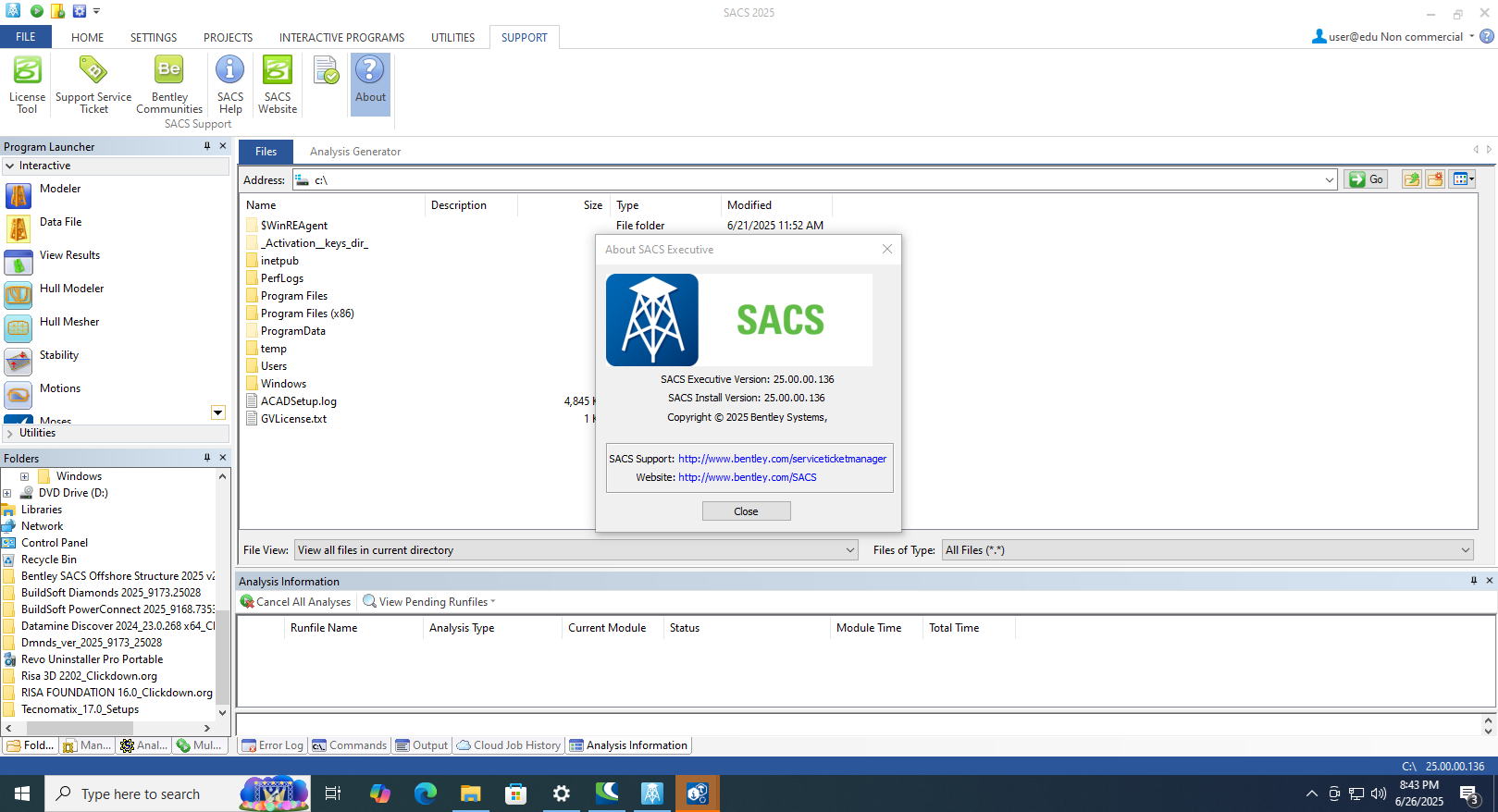This screenshot has width=1498, height=812.
Task: Switch to the UTILITIES ribbon tab
Action: tap(452, 38)
